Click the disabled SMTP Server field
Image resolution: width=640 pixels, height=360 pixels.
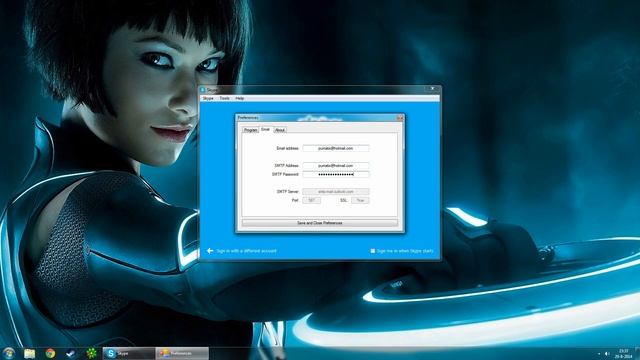[x=336, y=191]
